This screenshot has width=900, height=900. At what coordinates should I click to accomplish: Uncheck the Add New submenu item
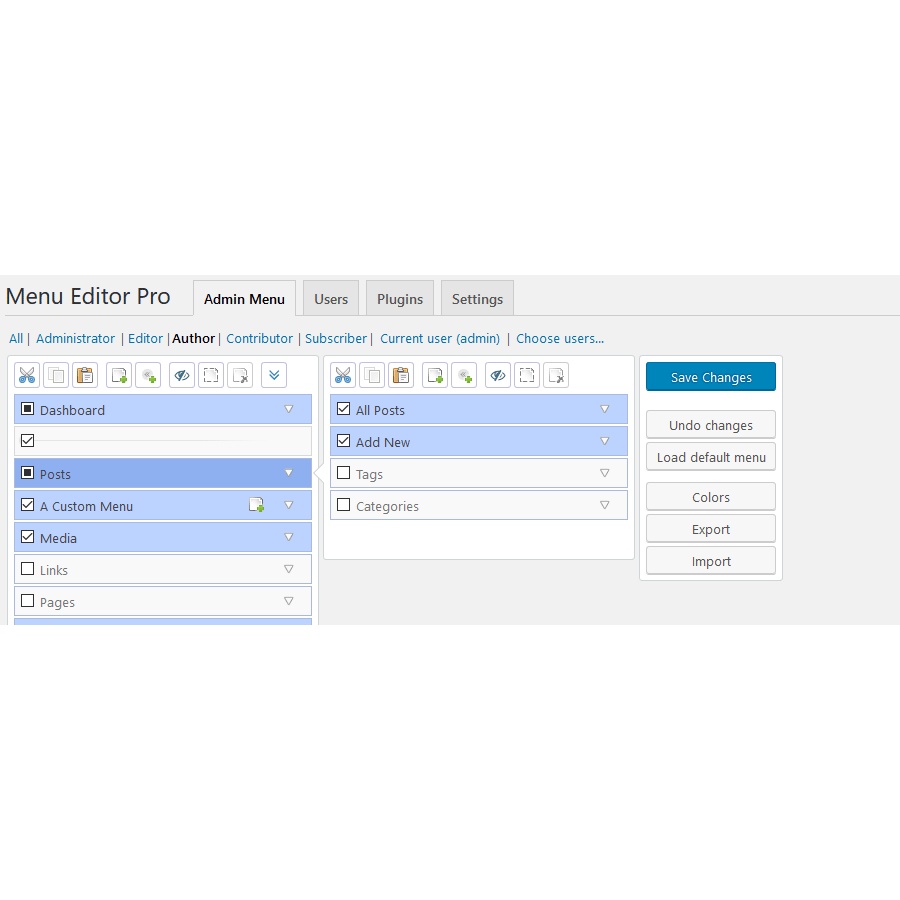pyautogui.click(x=343, y=441)
